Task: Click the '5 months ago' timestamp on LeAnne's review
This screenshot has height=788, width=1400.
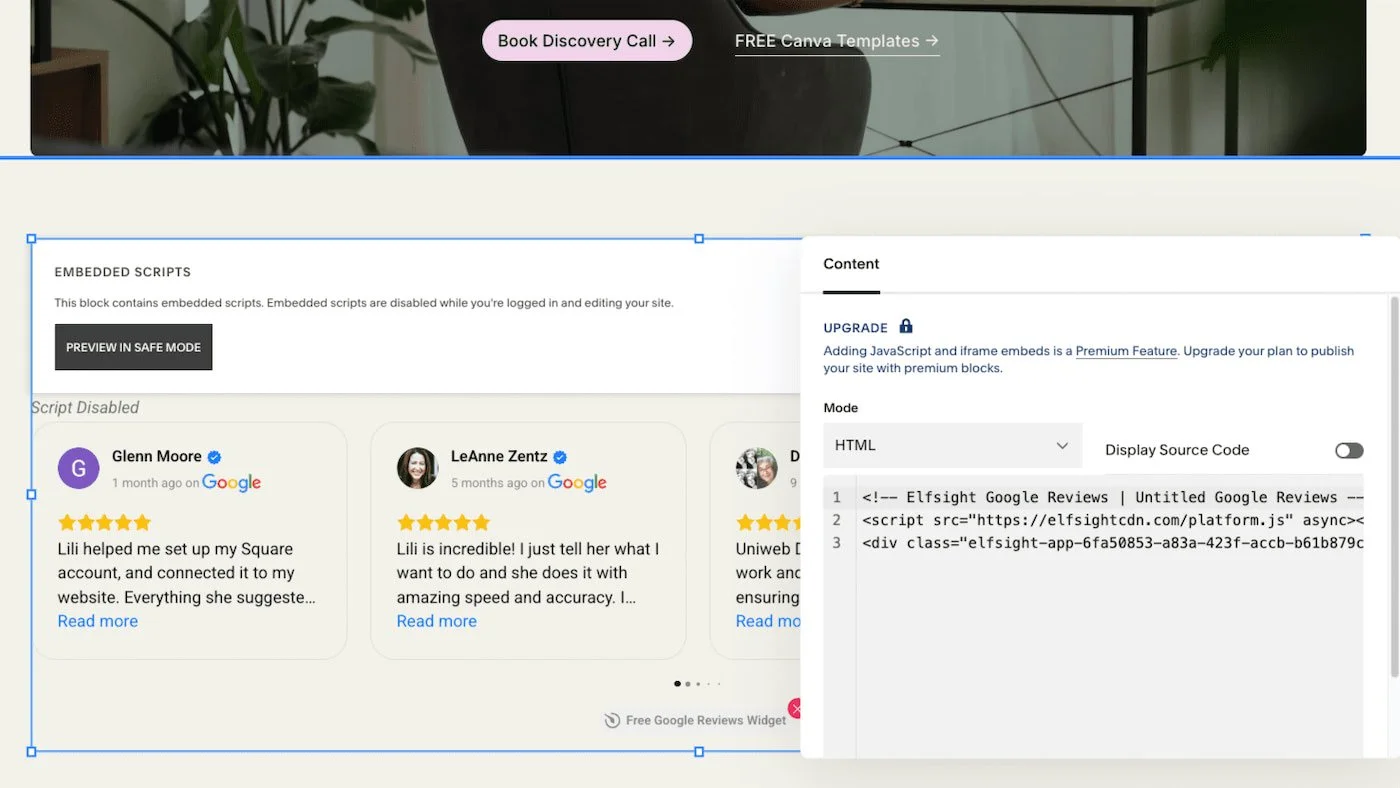Action: [x=489, y=483]
